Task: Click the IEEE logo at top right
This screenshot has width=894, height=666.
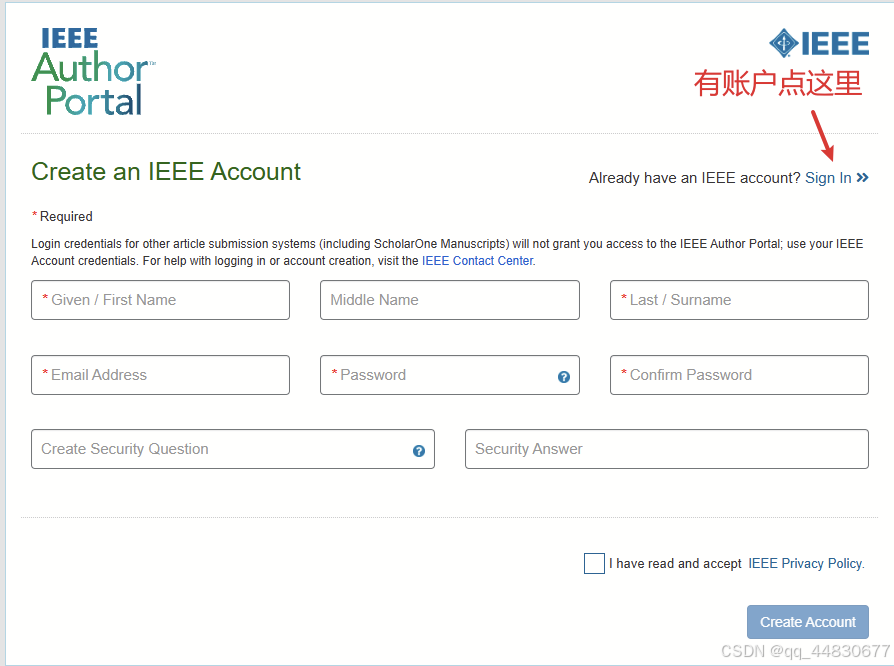Action: (819, 43)
